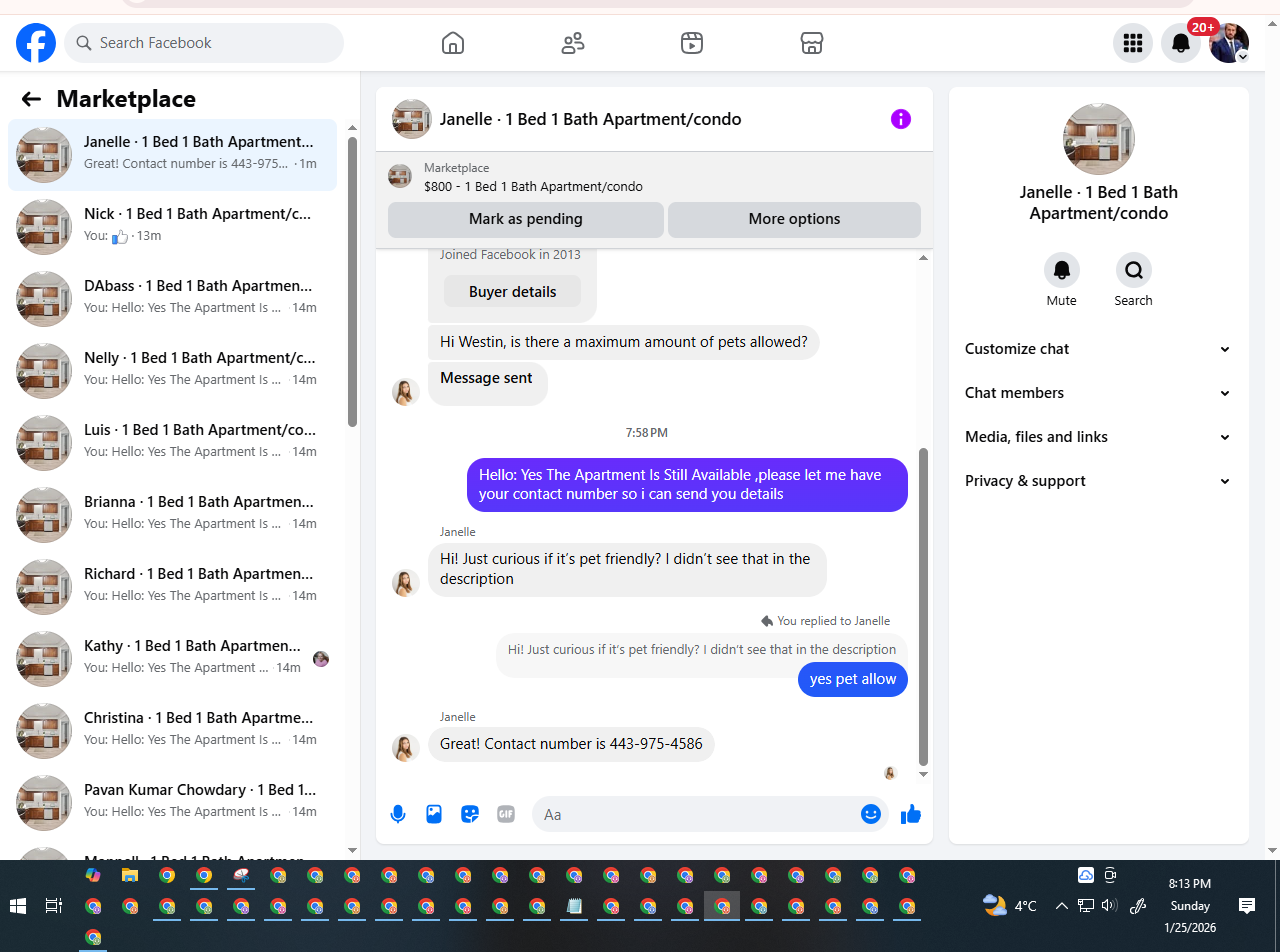Viewport: 1280px width, 952px height.
Task: Click the More options button
Action: pos(794,219)
